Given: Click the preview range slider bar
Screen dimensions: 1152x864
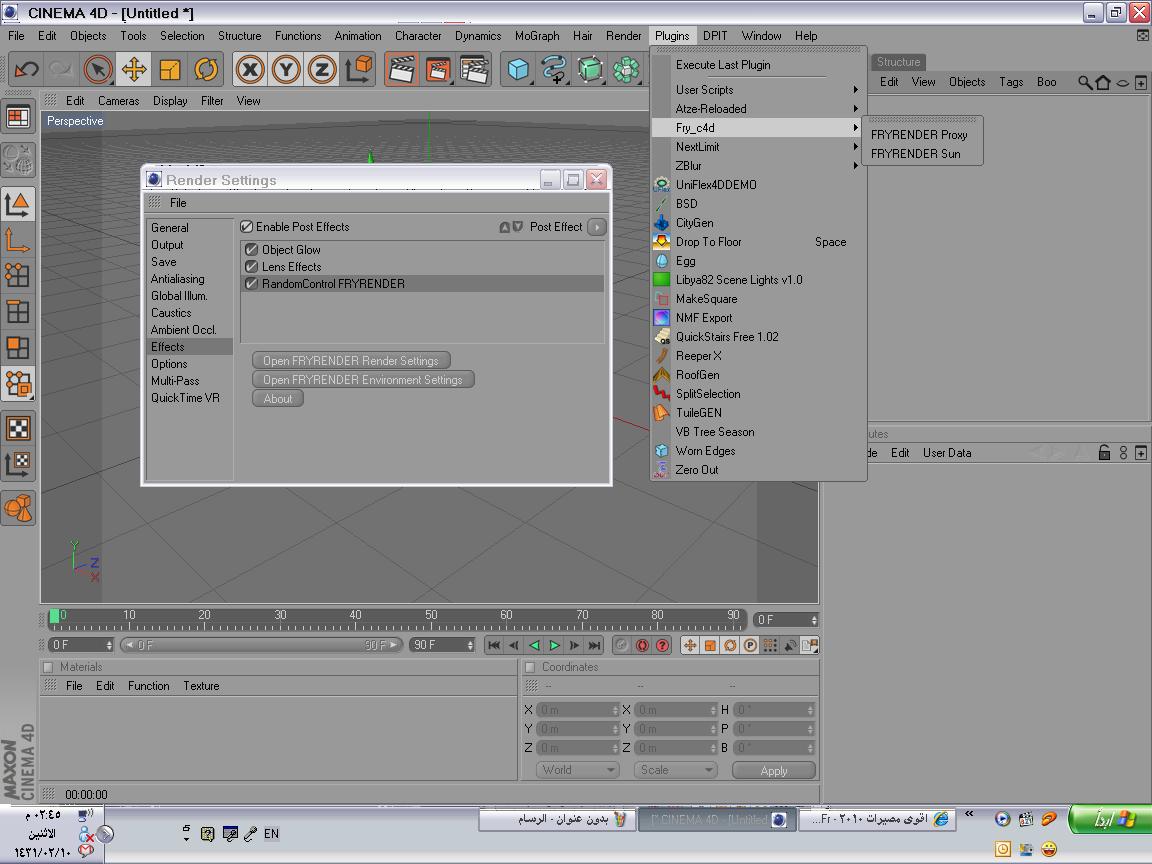Looking at the screenshot, I should tap(261, 645).
